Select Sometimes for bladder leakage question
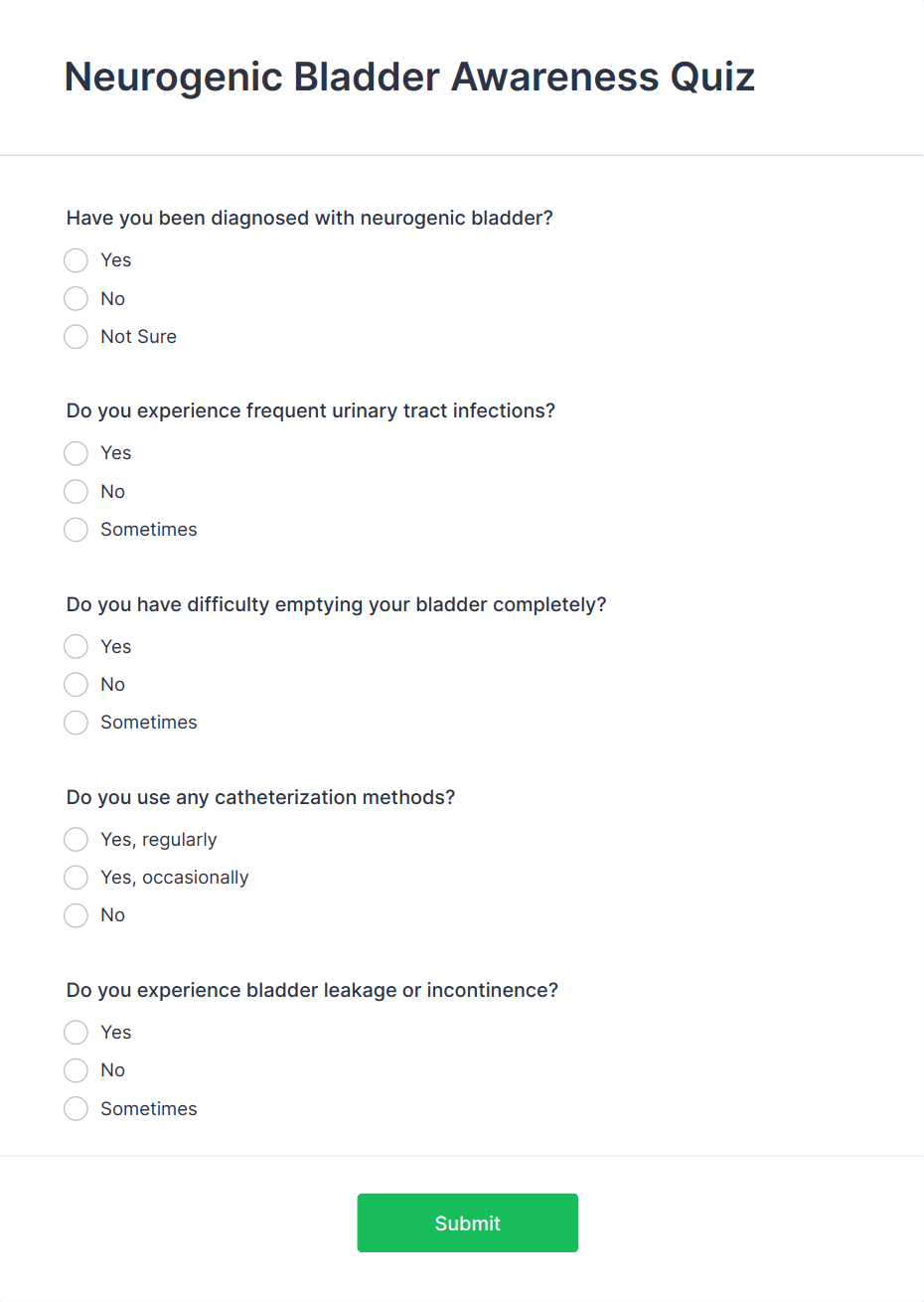 pyautogui.click(x=77, y=1109)
